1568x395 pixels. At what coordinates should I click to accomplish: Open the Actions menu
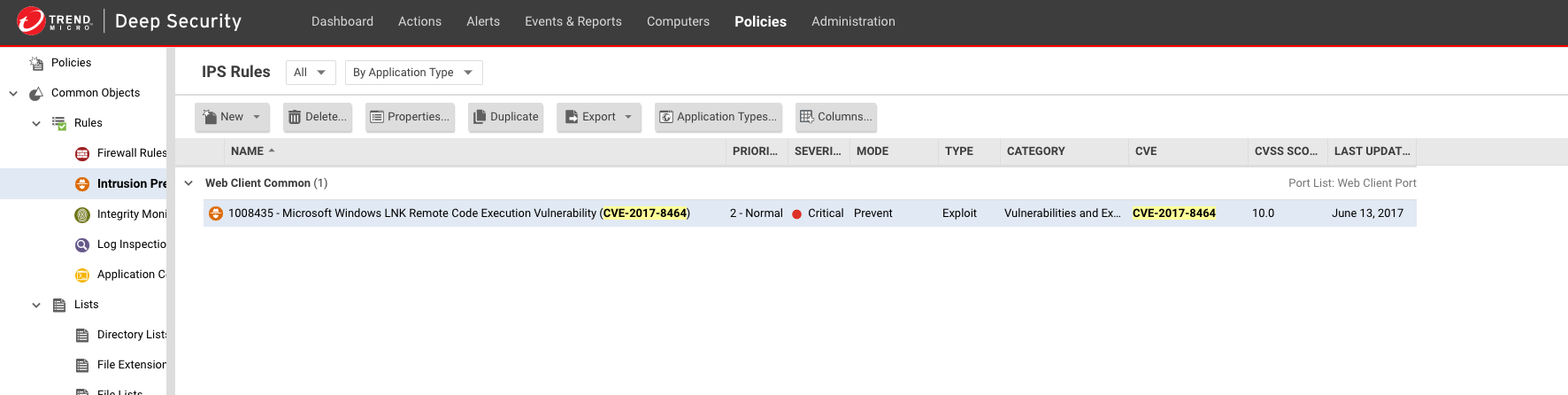pyautogui.click(x=419, y=21)
